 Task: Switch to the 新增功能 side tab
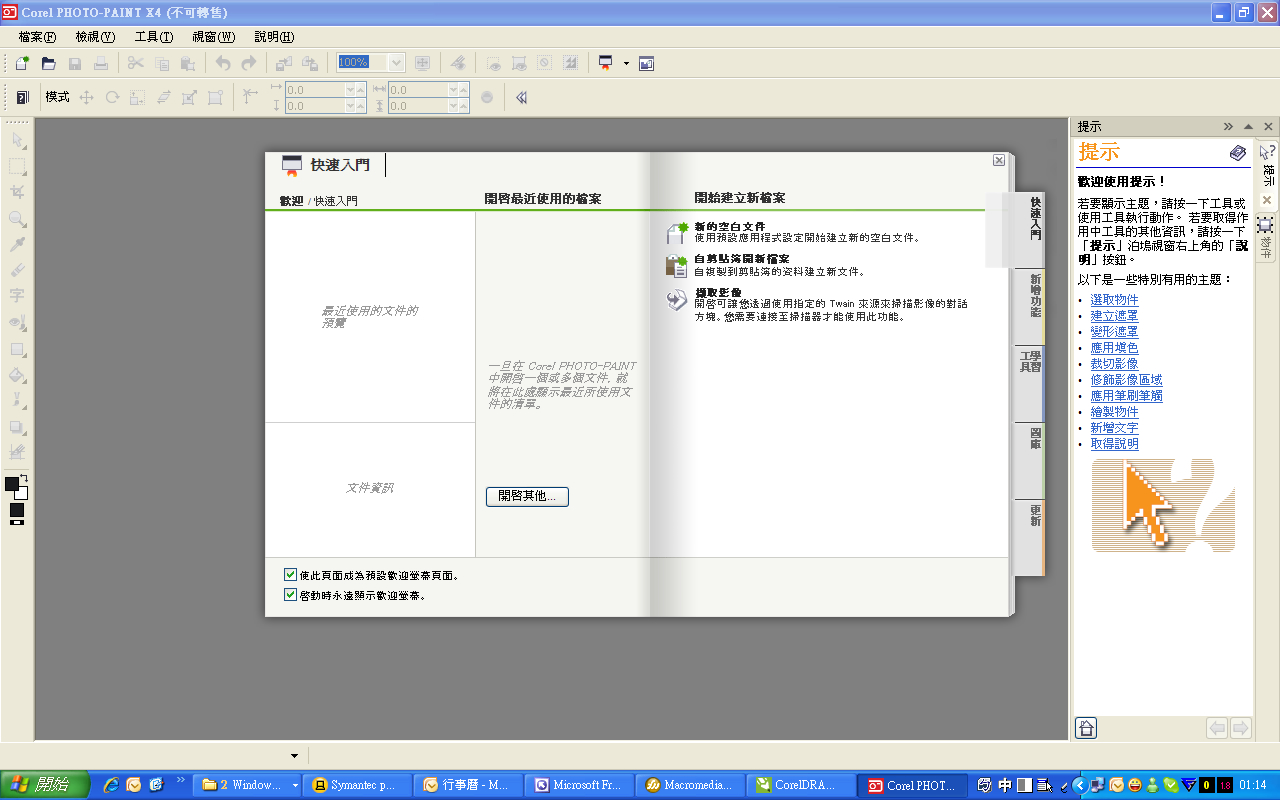click(1034, 297)
